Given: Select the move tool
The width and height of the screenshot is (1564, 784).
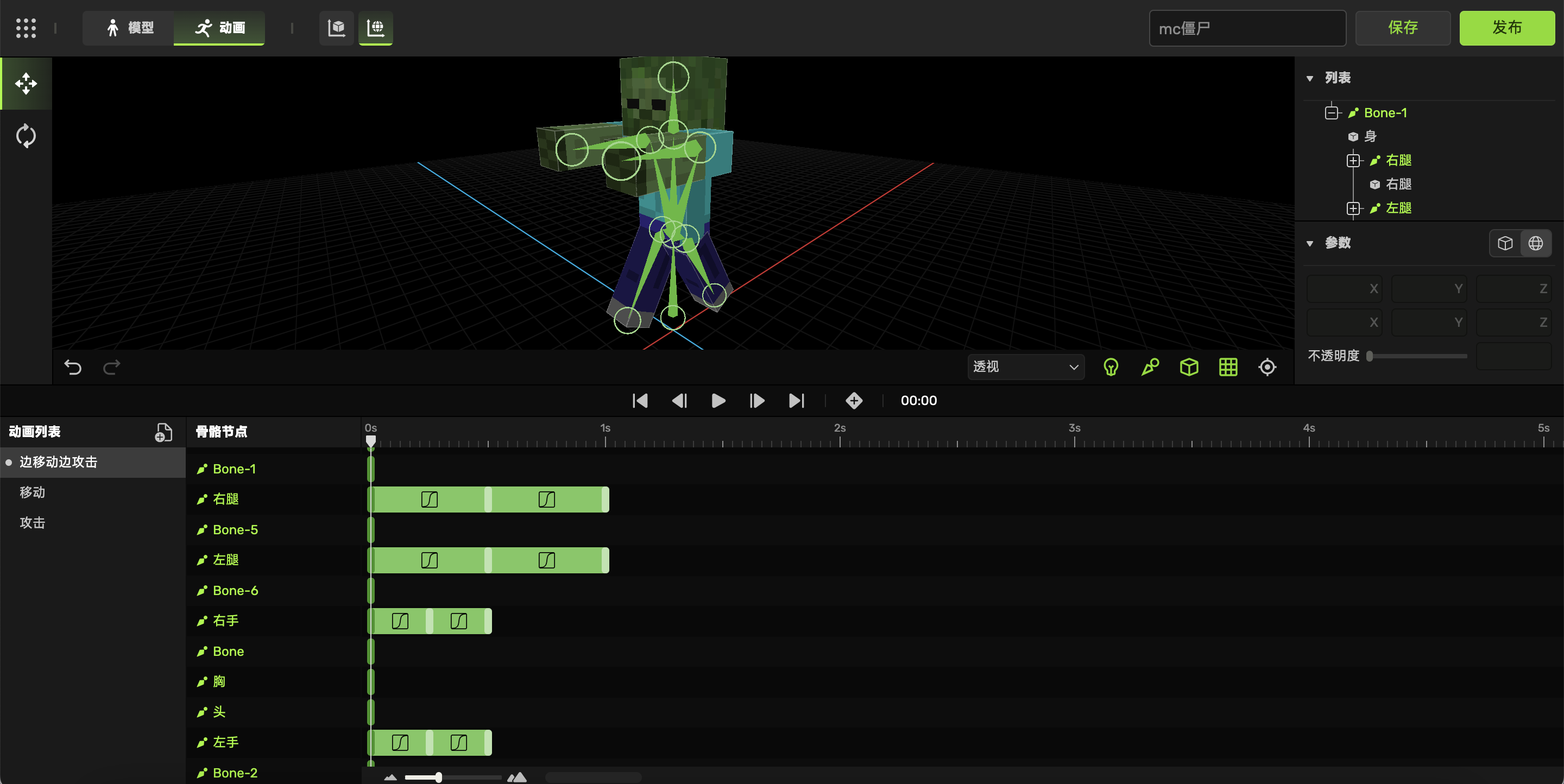Looking at the screenshot, I should [26, 84].
